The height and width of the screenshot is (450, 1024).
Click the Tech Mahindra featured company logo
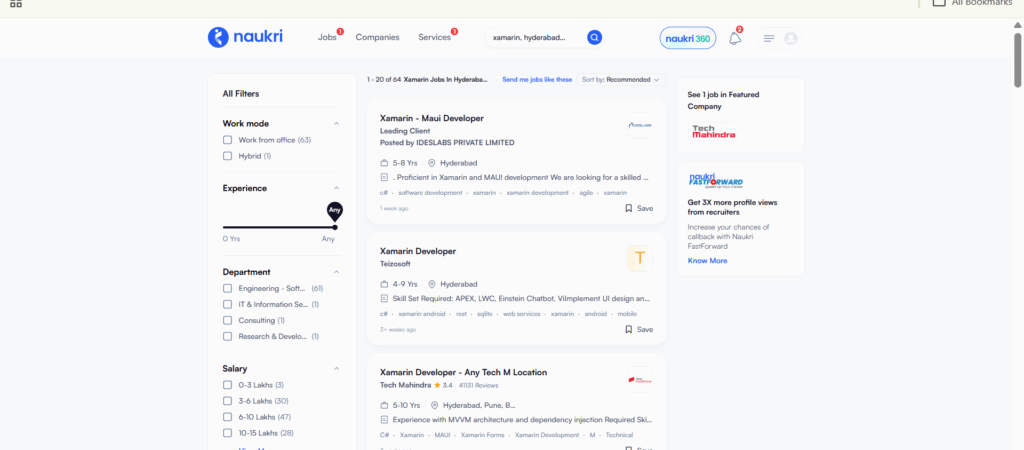click(713, 131)
